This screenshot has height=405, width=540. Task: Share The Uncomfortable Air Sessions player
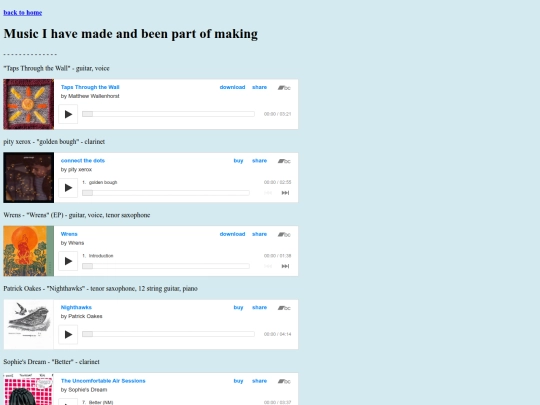pyautogui.click(x=259, y=381)
